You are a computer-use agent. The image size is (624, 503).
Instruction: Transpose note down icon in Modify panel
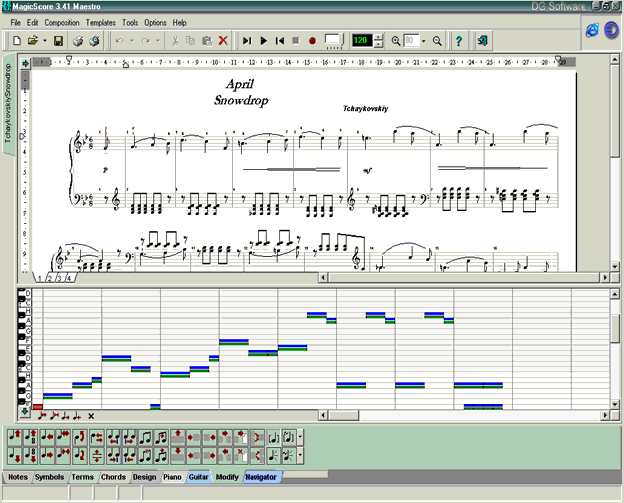(15, 455)
